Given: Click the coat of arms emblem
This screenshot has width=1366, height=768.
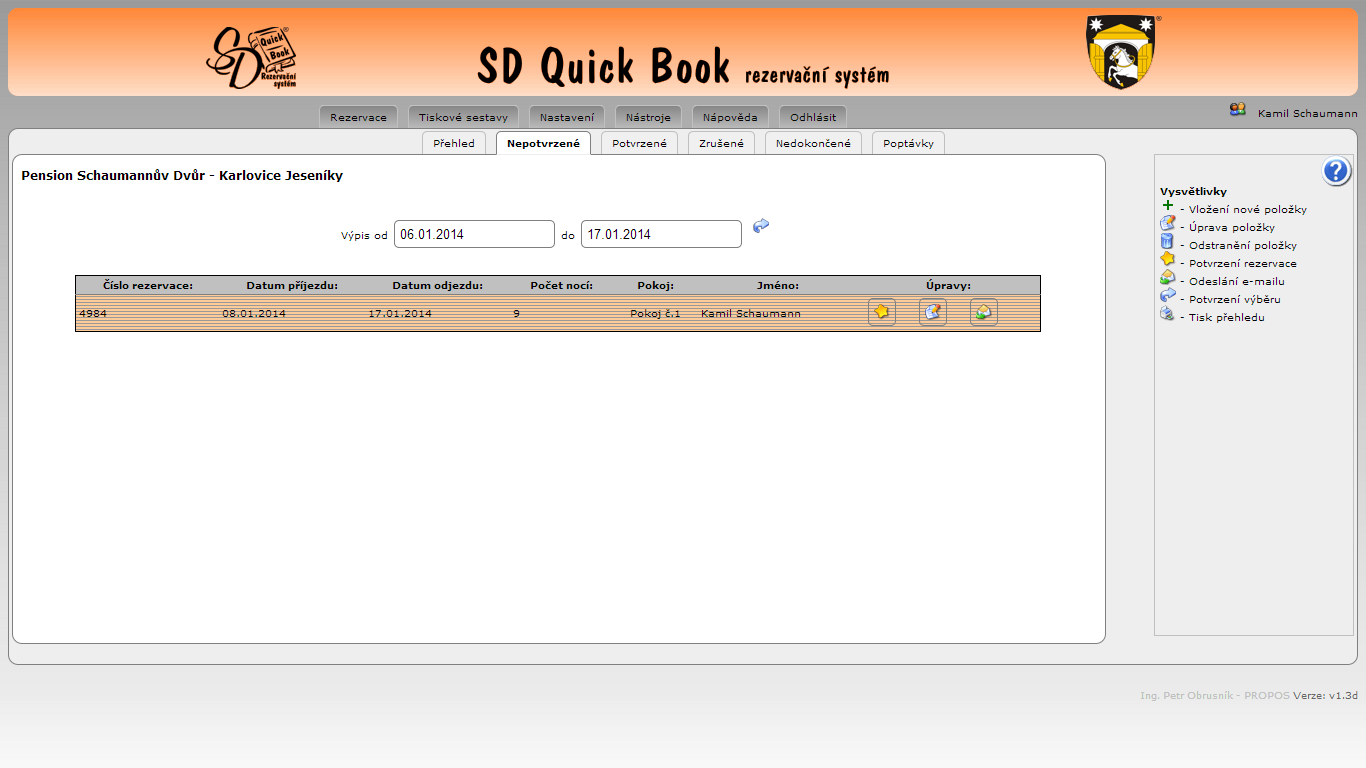Looking at the screenshot, I should (x=1120, y=52).
